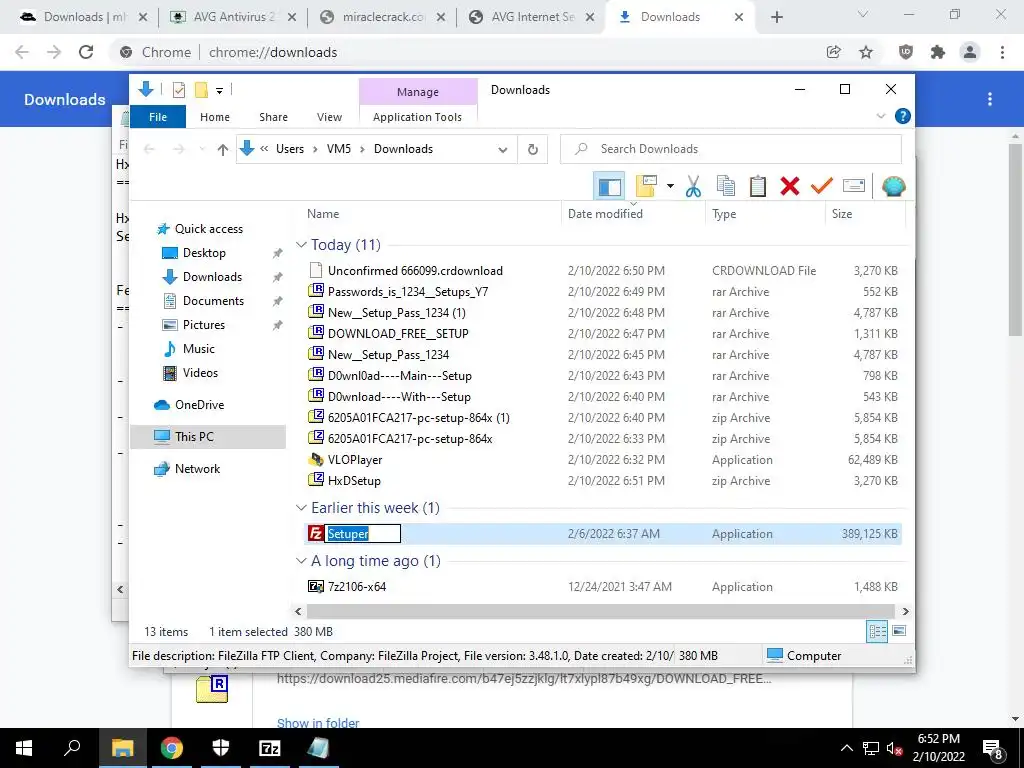
Task: Click the Classic Shell seashell icon
Action: (893, 187)
